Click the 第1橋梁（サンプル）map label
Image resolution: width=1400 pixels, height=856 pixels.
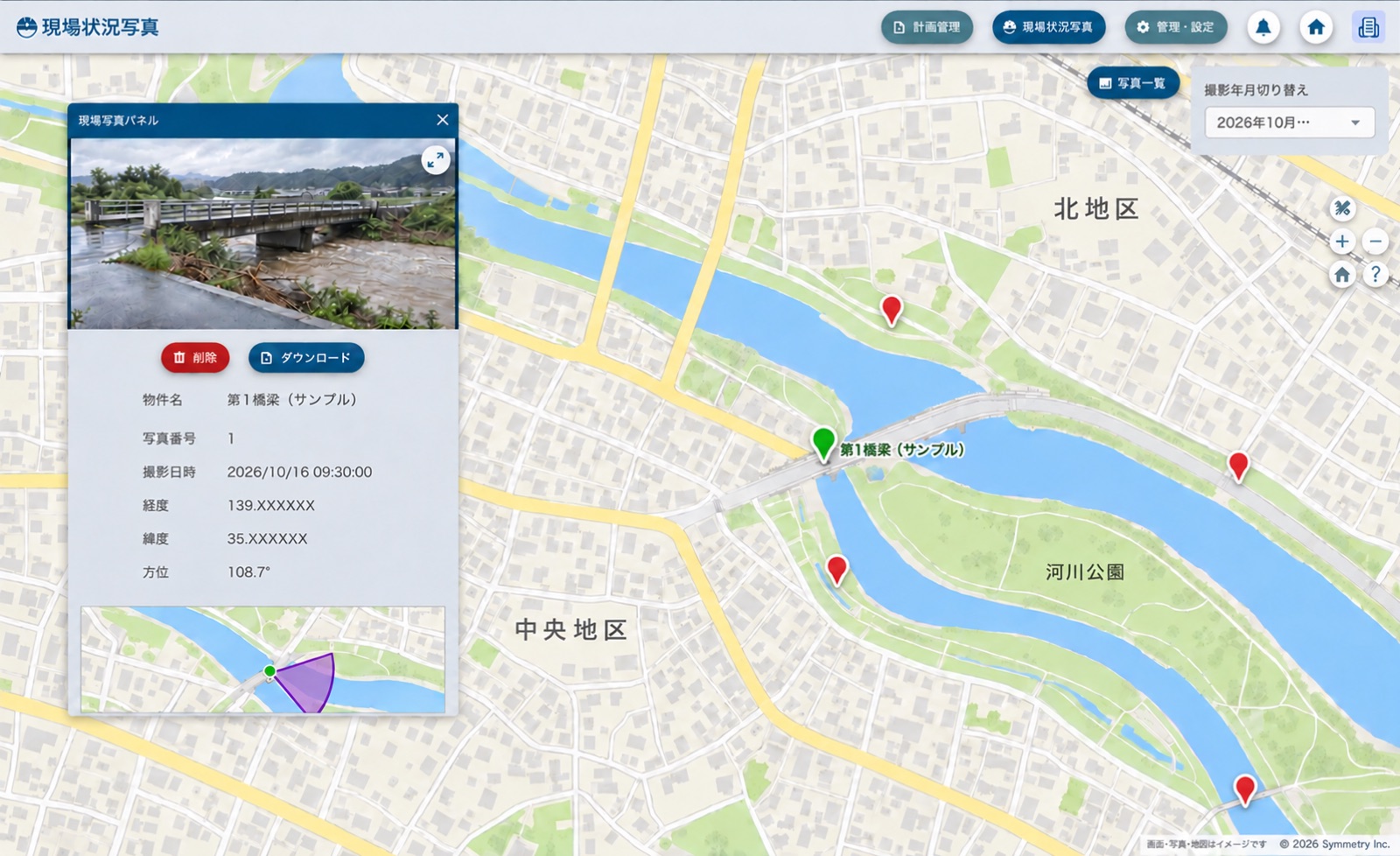click(901, 449)
